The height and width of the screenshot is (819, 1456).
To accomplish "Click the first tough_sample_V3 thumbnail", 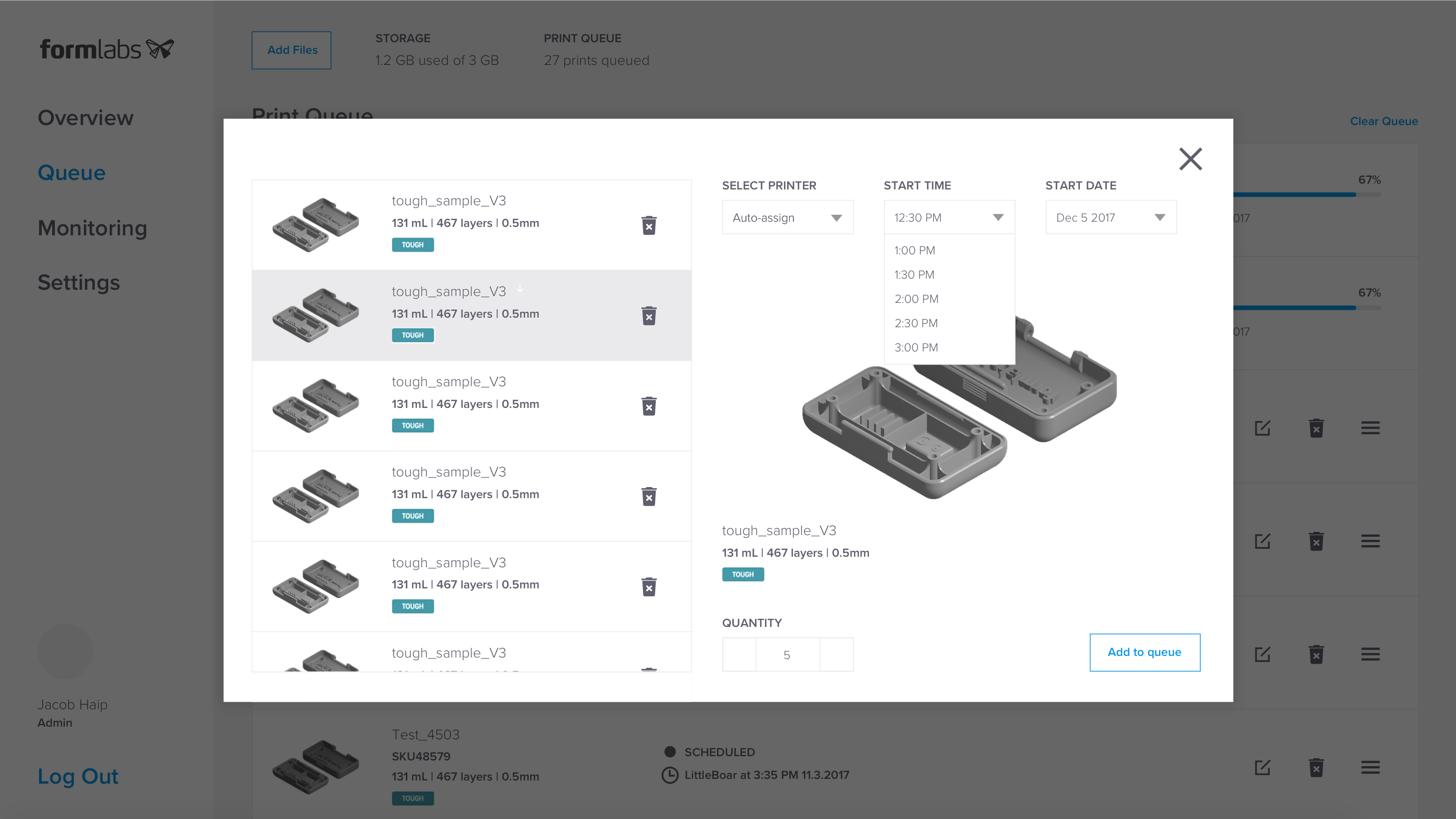I will click(x=315, y=225).
